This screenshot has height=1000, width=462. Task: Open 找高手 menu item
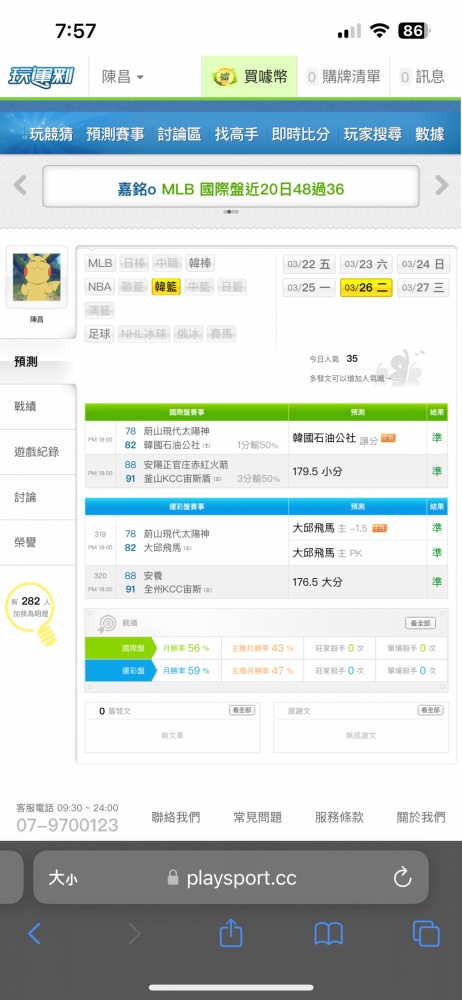[x=237, y=134]
